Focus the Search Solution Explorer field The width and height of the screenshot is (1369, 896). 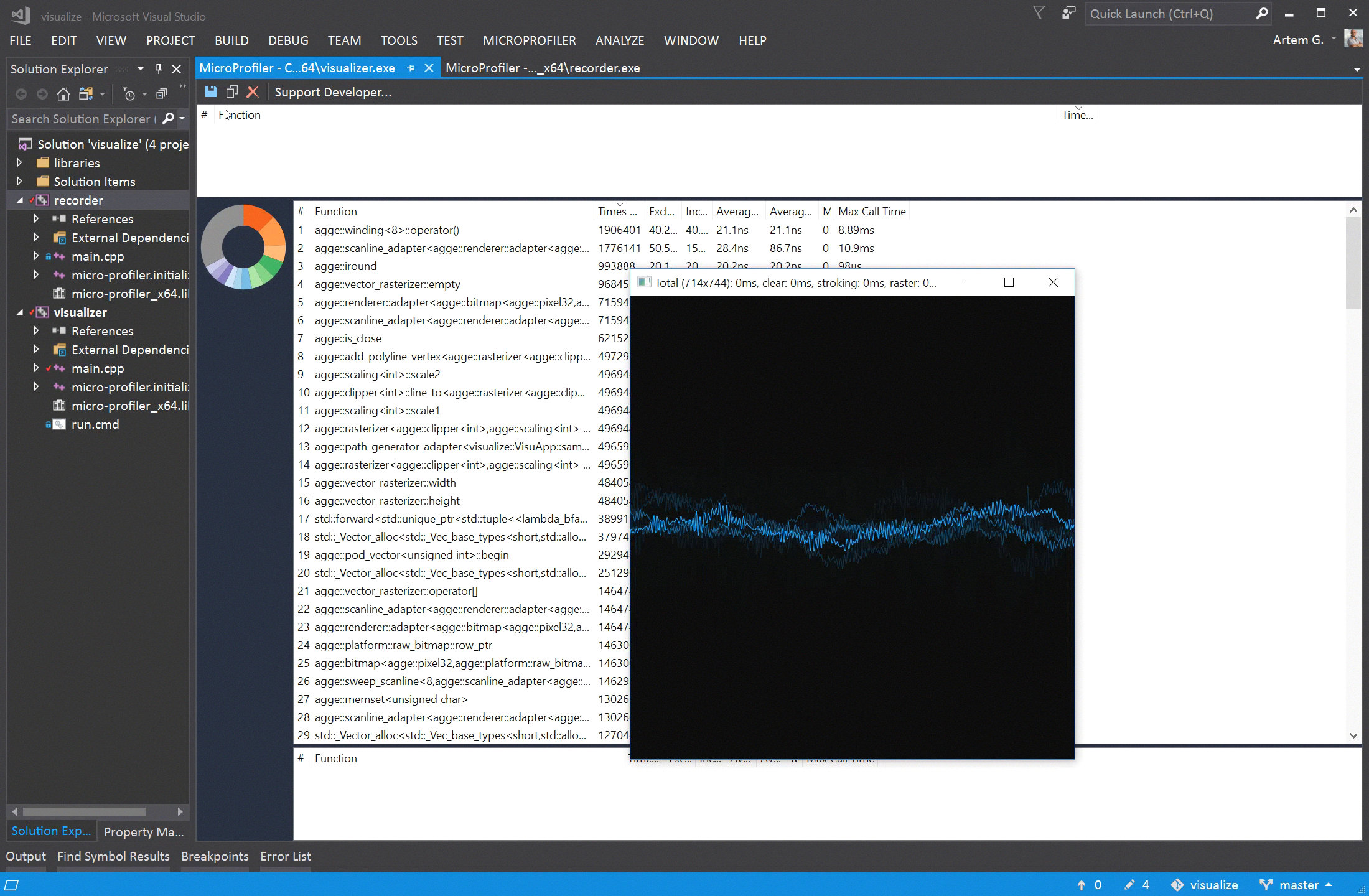coord(82,118)
